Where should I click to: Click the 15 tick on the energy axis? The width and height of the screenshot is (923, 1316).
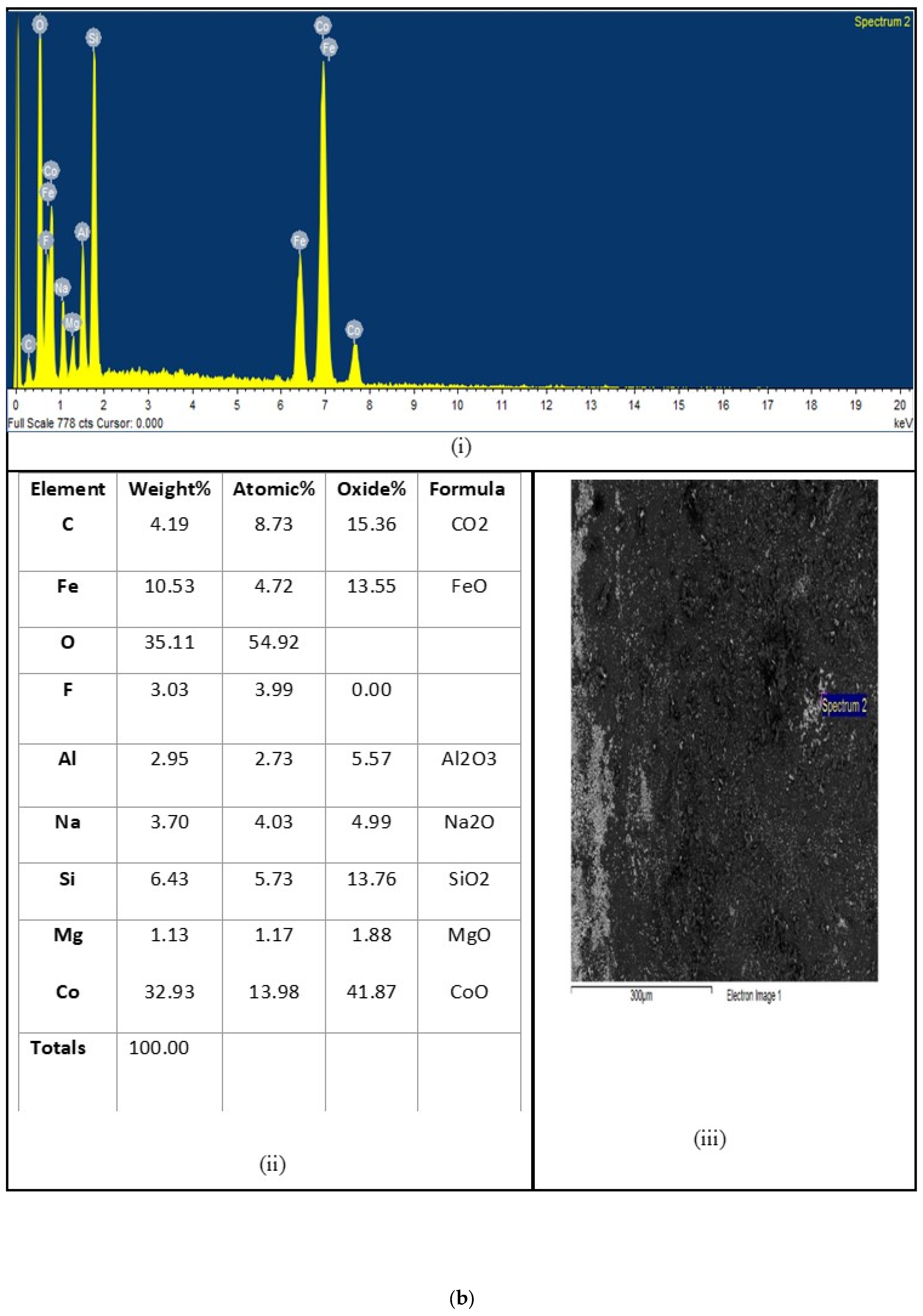(678, 405)
